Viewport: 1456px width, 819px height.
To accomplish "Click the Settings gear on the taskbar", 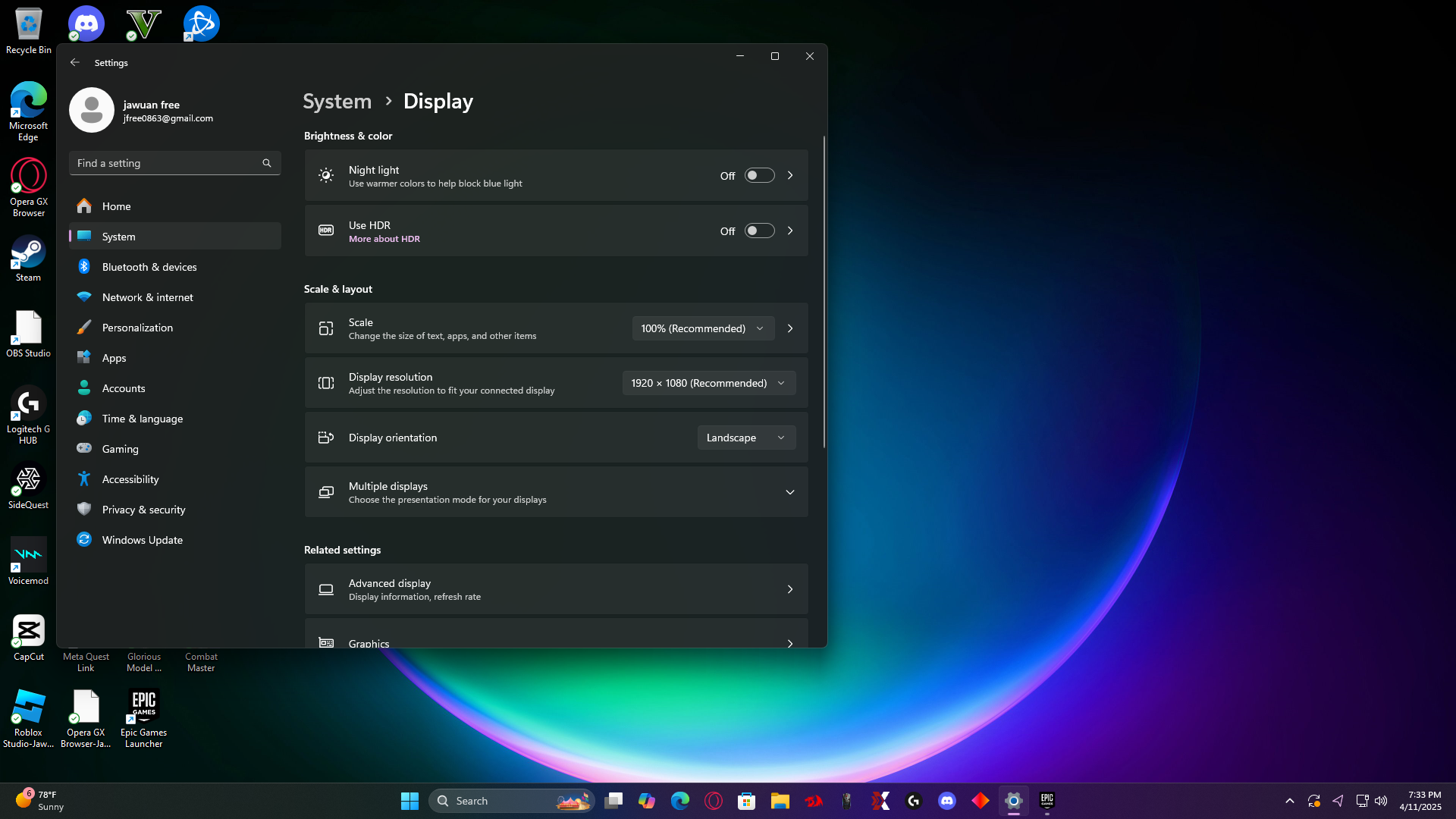I will point(1014,801).
